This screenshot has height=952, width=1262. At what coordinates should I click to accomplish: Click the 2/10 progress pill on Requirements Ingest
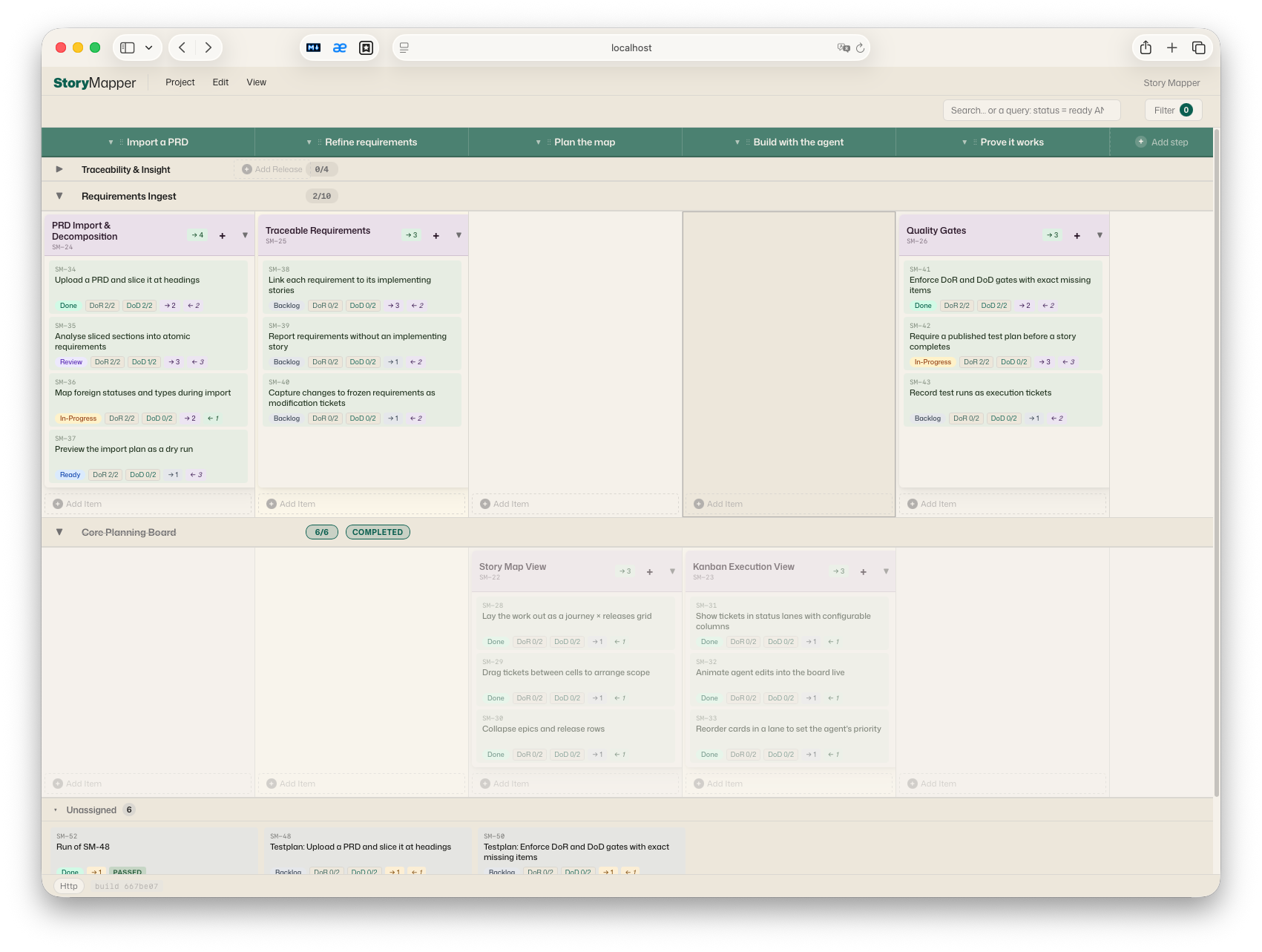(x=322, y=196)
